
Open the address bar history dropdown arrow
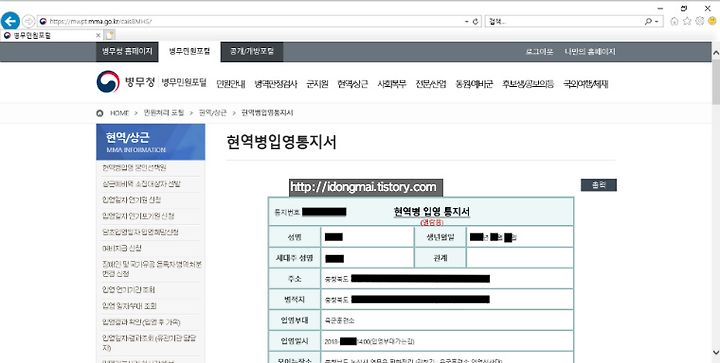[x=467, y=22]
